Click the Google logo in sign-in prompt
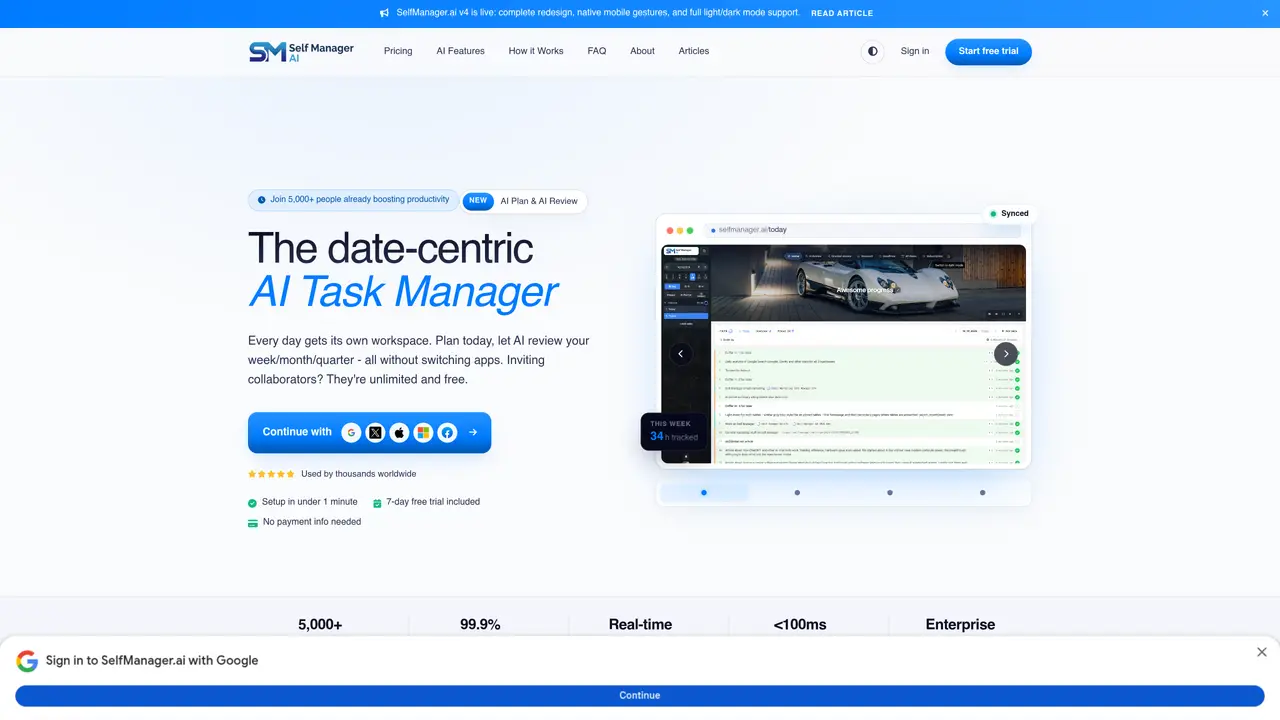 [x=27, y=661]
